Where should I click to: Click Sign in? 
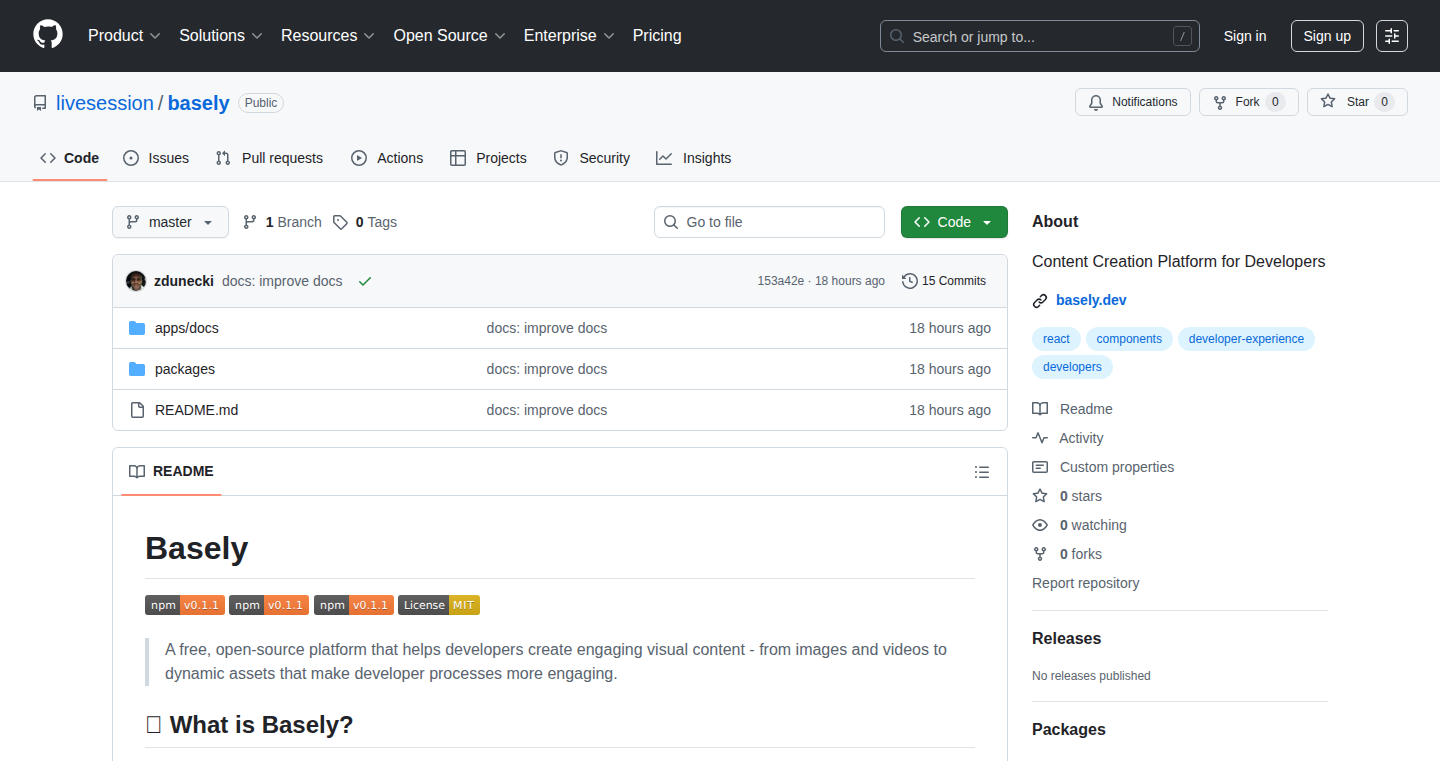1245,36
